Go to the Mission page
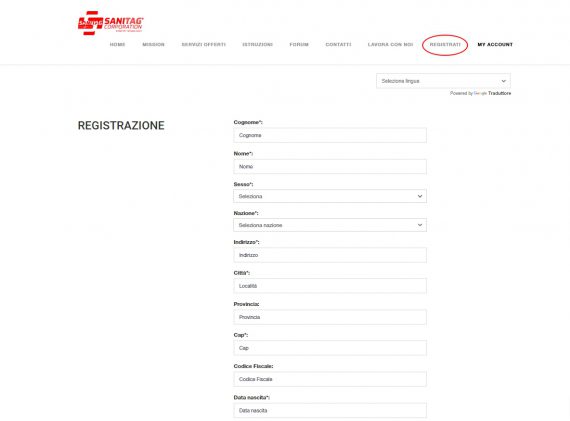 tap(153, 44)
